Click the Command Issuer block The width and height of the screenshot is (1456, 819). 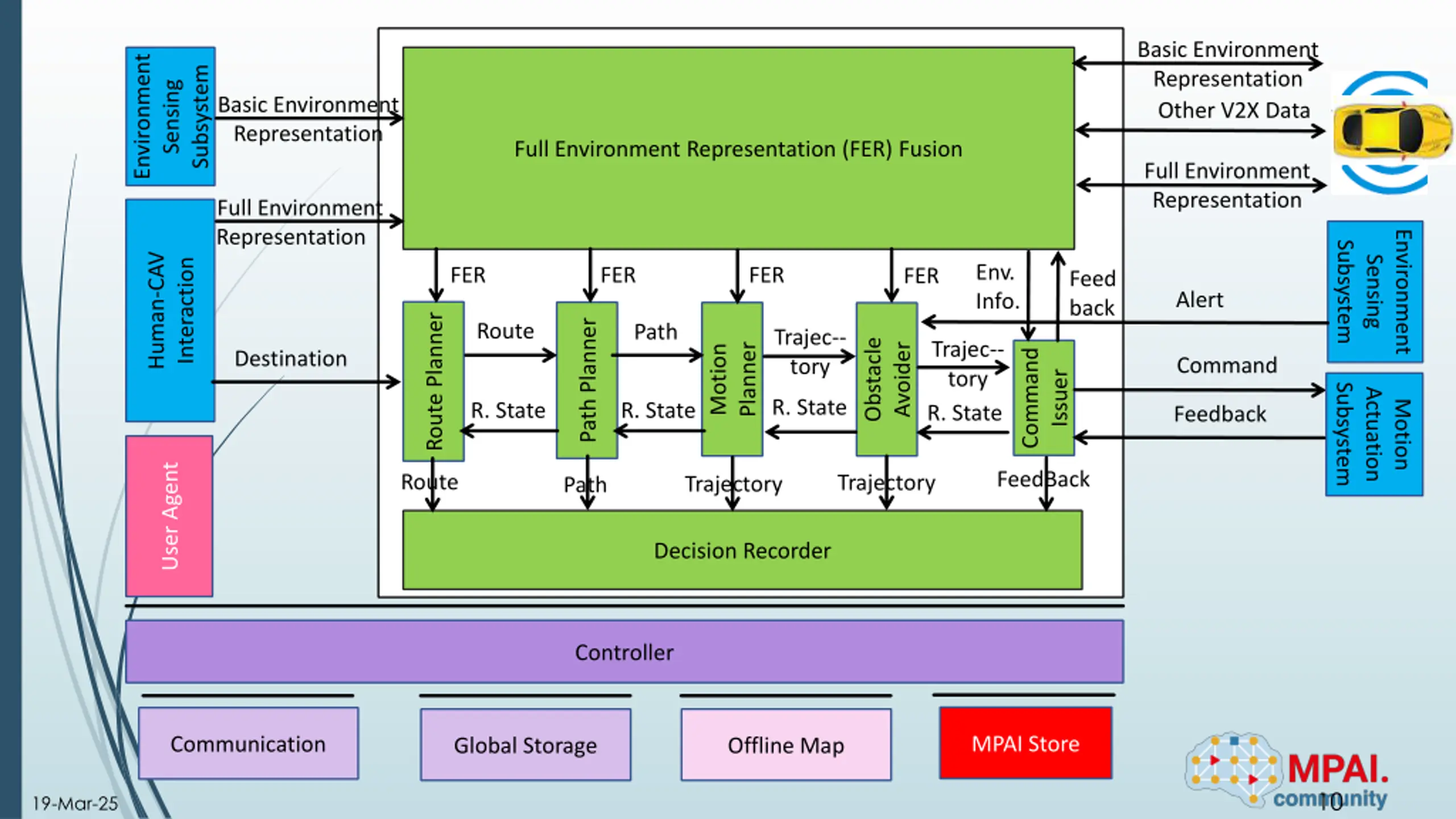(1044, 398)
